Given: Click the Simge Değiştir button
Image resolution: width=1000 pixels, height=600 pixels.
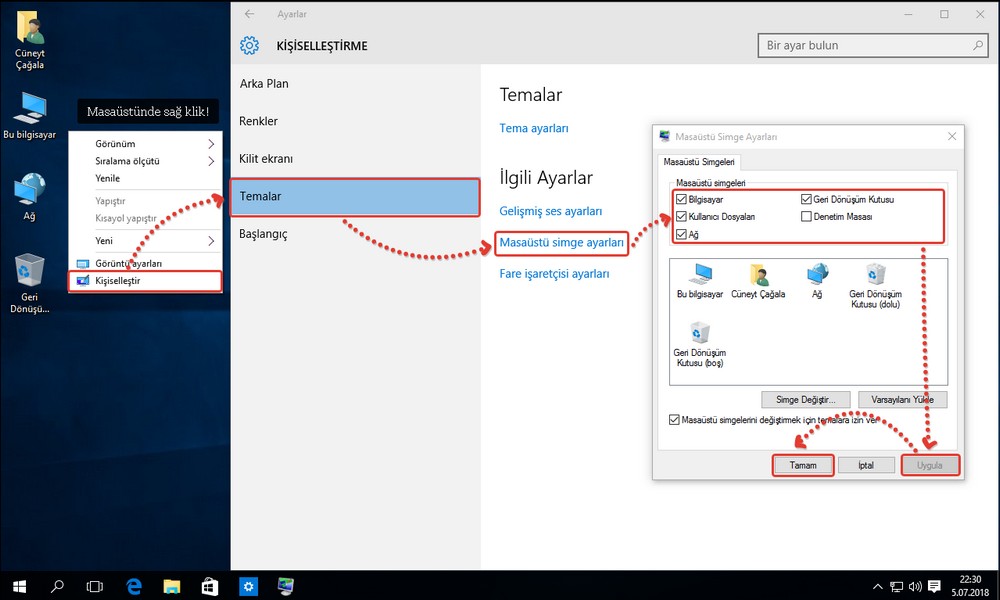Looking at the screenshot, I should coord(805,400).
